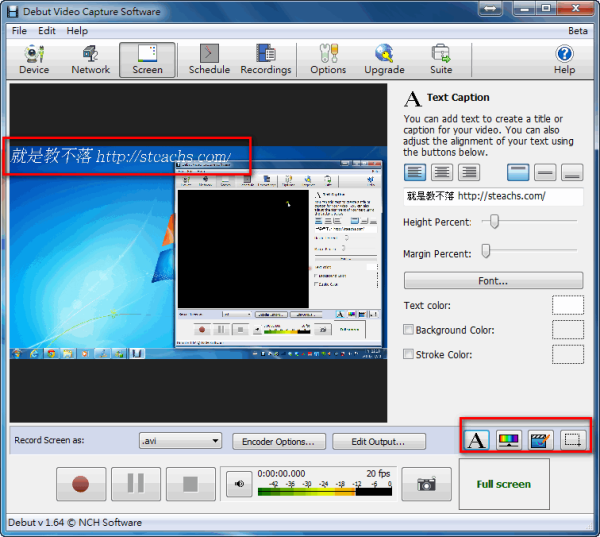
Task: Open the Font dialog button
Action: (x=493, y=281)
